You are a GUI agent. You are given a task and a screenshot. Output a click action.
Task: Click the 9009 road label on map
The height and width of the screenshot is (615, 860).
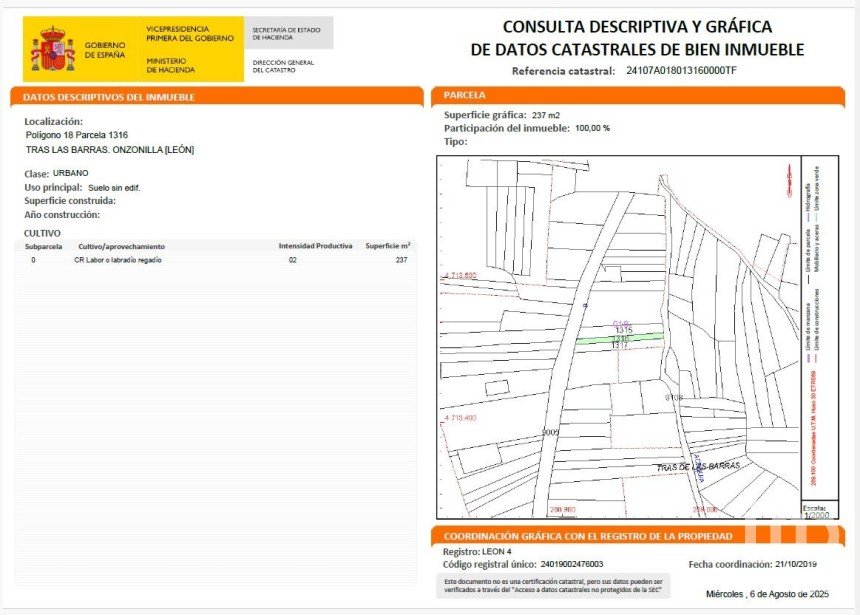click(549, 432)
